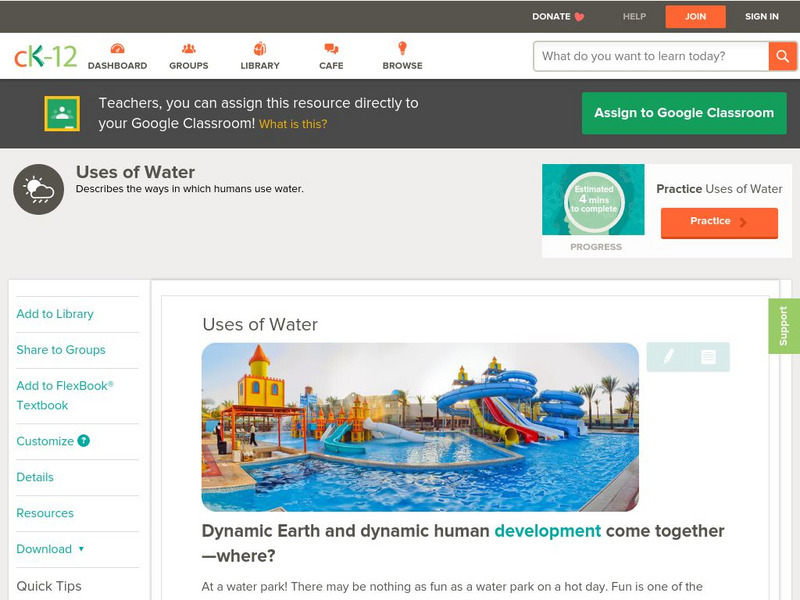Click the Customize help question icon
Screen dimensions: 800x600
click(x=84, y=441)
